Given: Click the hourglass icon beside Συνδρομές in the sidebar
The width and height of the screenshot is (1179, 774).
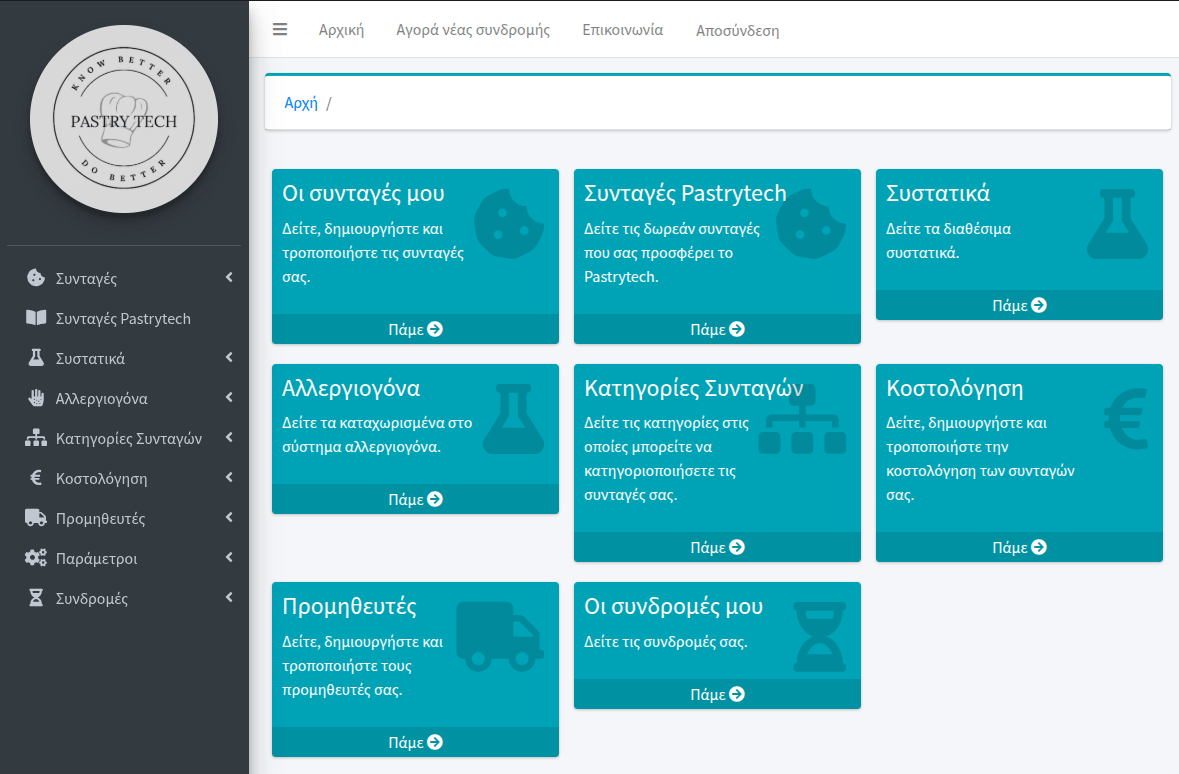Looking at the screenshot, I should 35,597.
